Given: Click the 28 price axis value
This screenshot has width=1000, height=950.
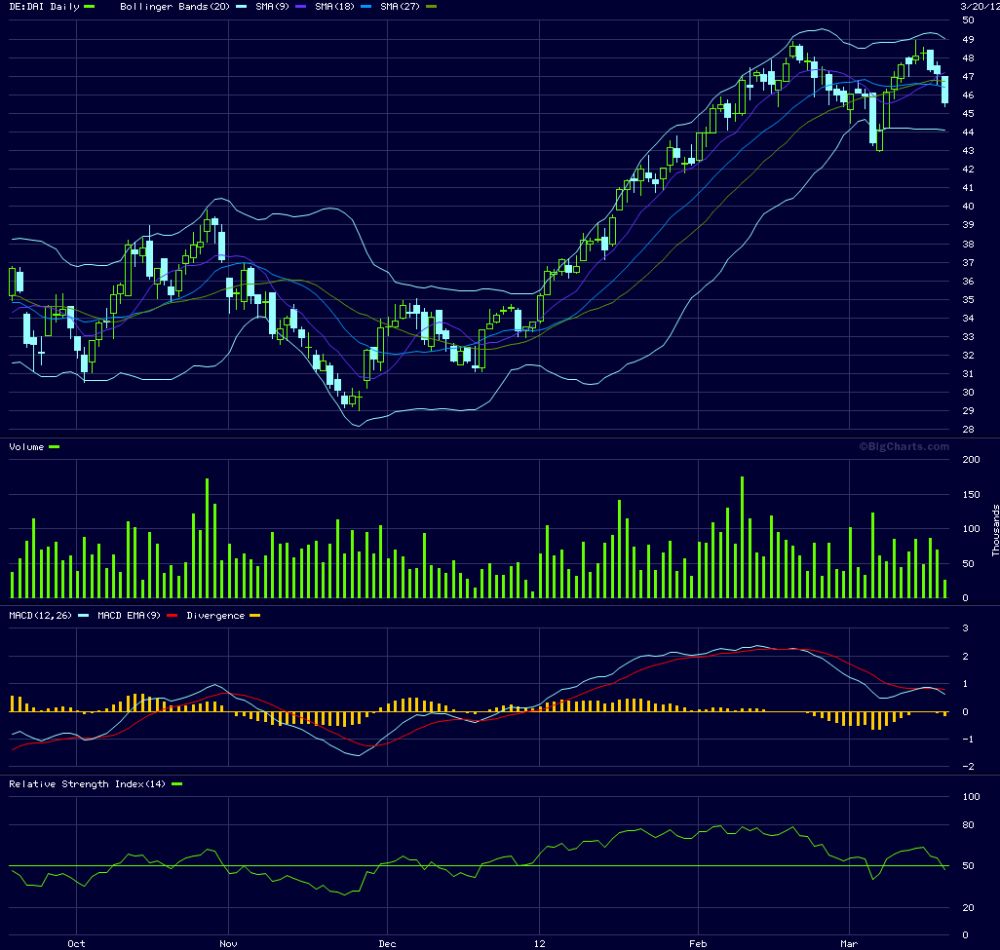Looking at the screenshot, I should 968,430.
